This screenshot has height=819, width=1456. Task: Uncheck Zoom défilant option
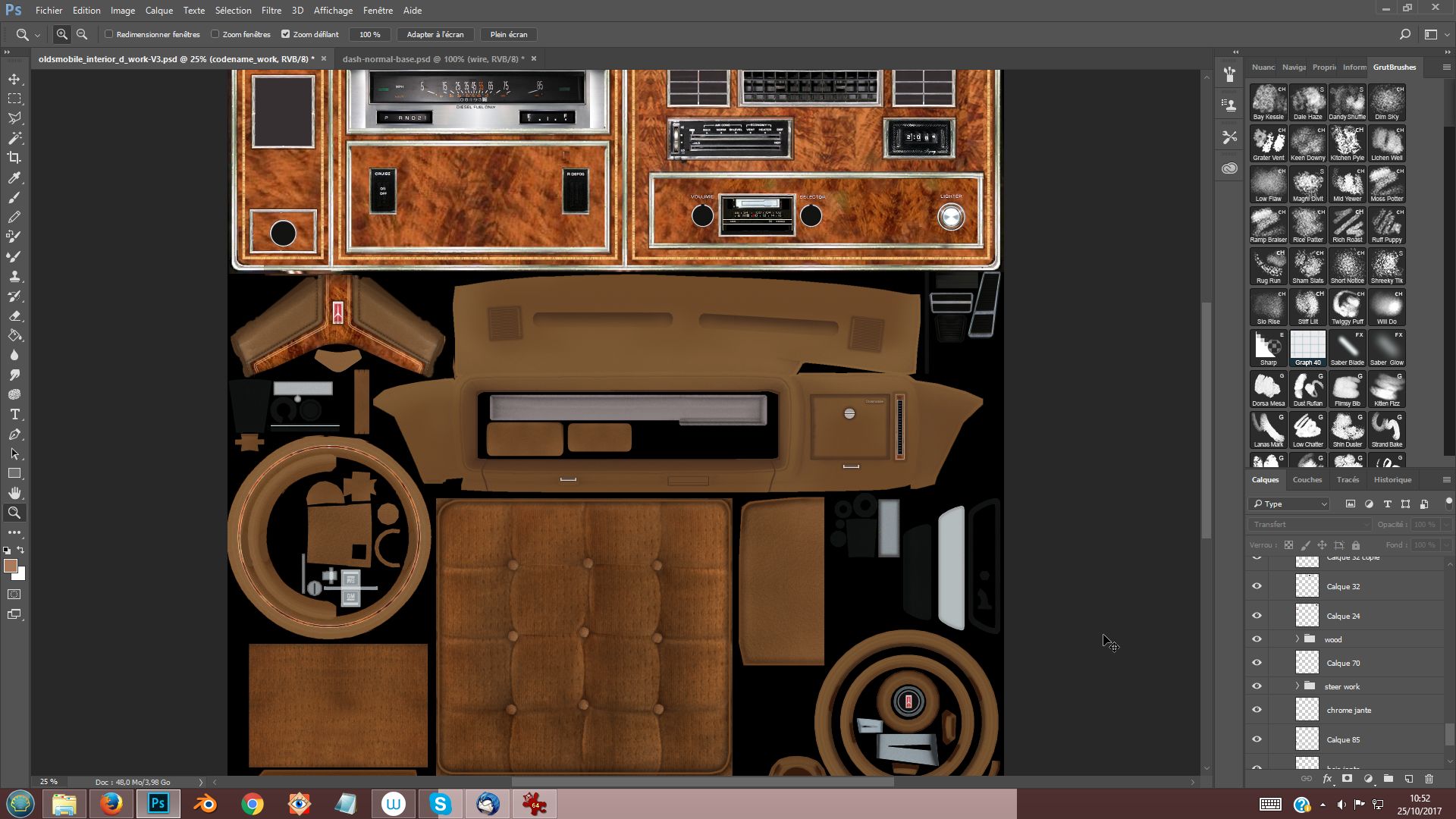pyautogui.click(x=286, y=34)
